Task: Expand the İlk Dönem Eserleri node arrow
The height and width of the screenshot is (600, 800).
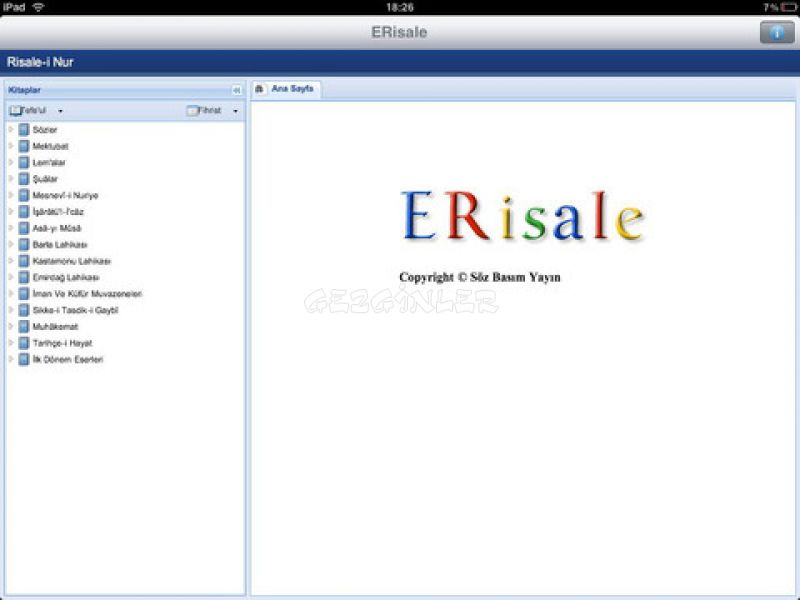Action: click(11, 359)
